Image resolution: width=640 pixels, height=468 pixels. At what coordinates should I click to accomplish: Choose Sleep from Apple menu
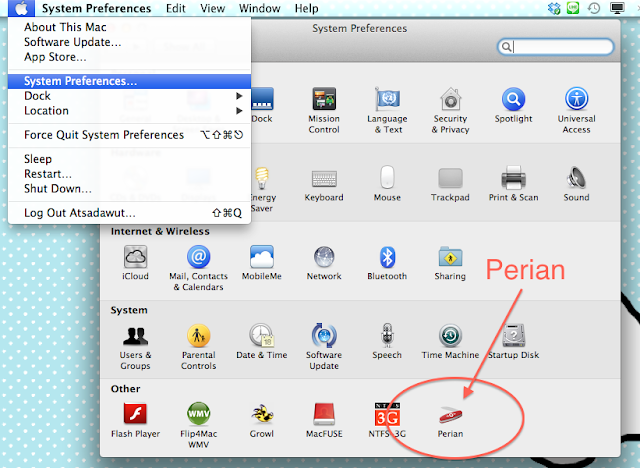click(x=129, y=159)
